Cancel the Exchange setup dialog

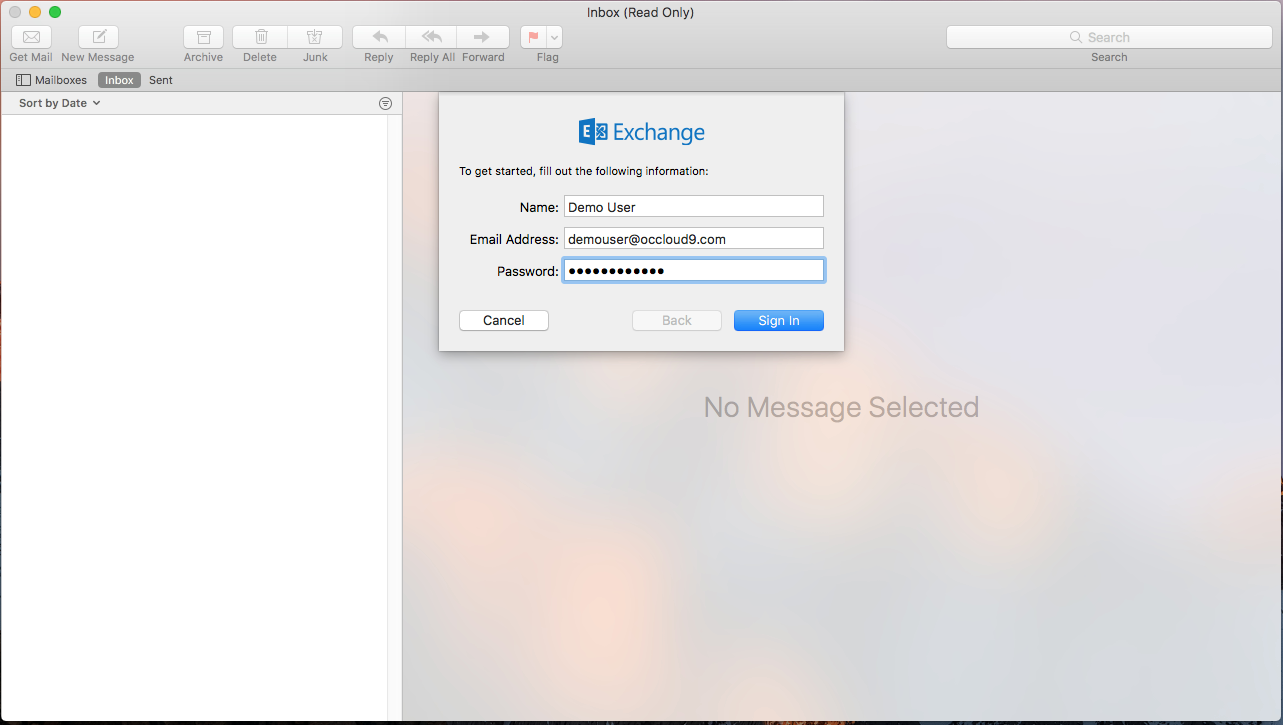coord(504,320)
